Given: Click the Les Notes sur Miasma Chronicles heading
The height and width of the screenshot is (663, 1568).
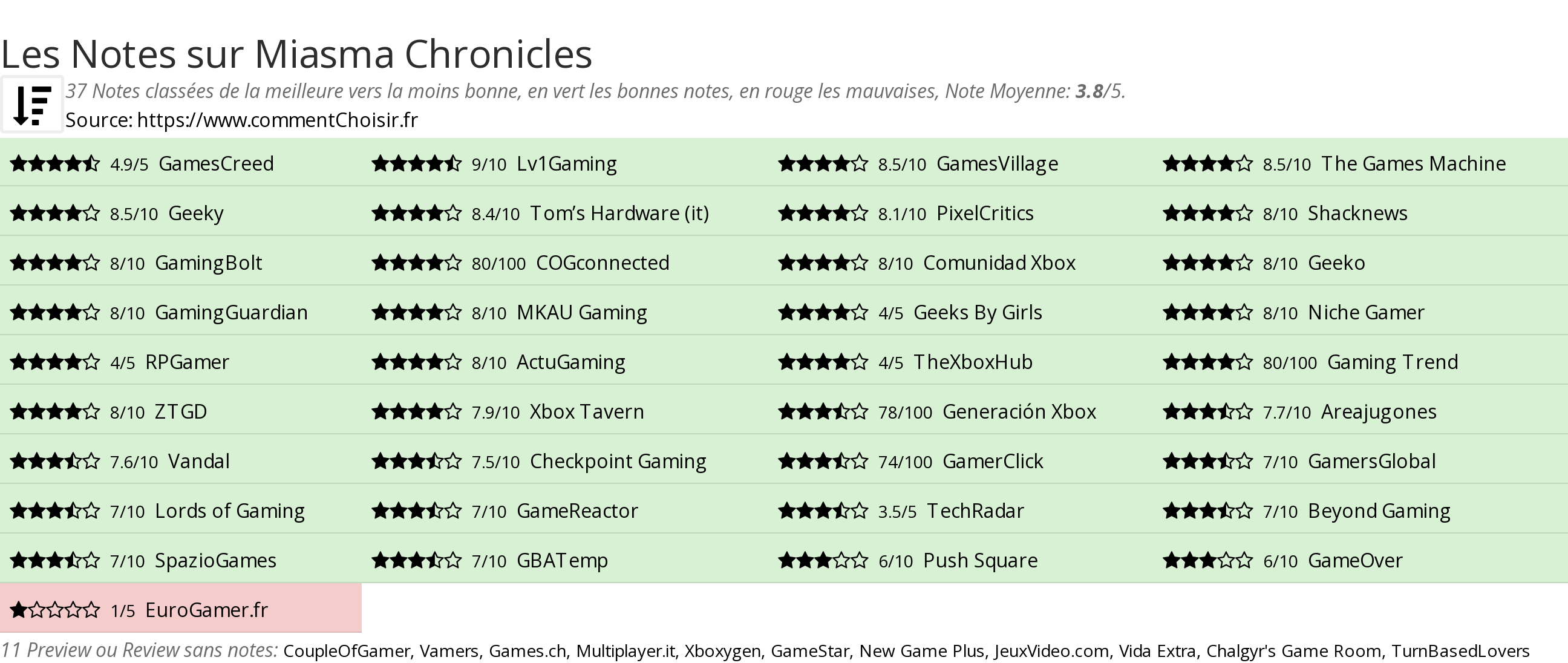Looking at the screenshot, I should [x=296, y=54].
